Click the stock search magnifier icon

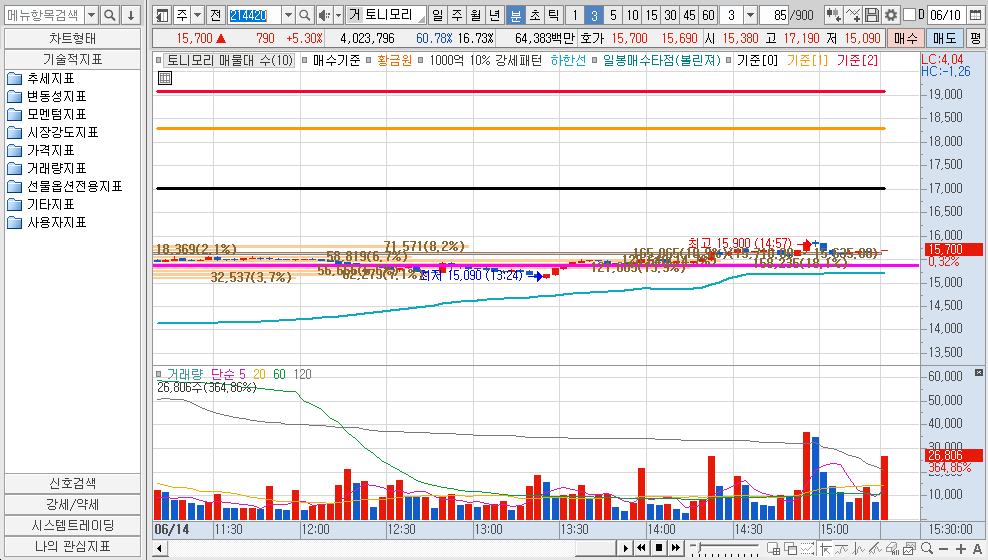point(304,15)
